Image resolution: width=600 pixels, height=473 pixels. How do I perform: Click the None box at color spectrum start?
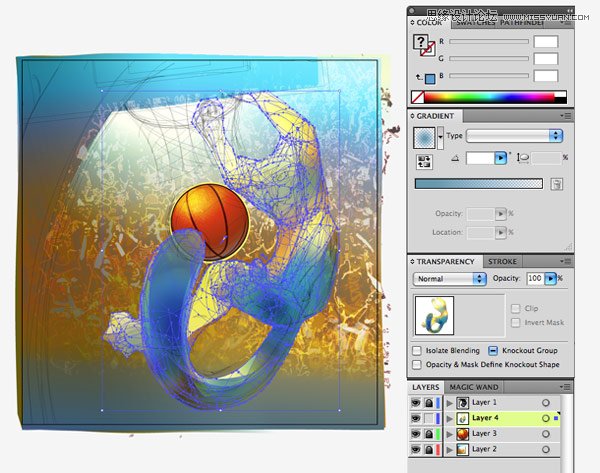[417, 97]
